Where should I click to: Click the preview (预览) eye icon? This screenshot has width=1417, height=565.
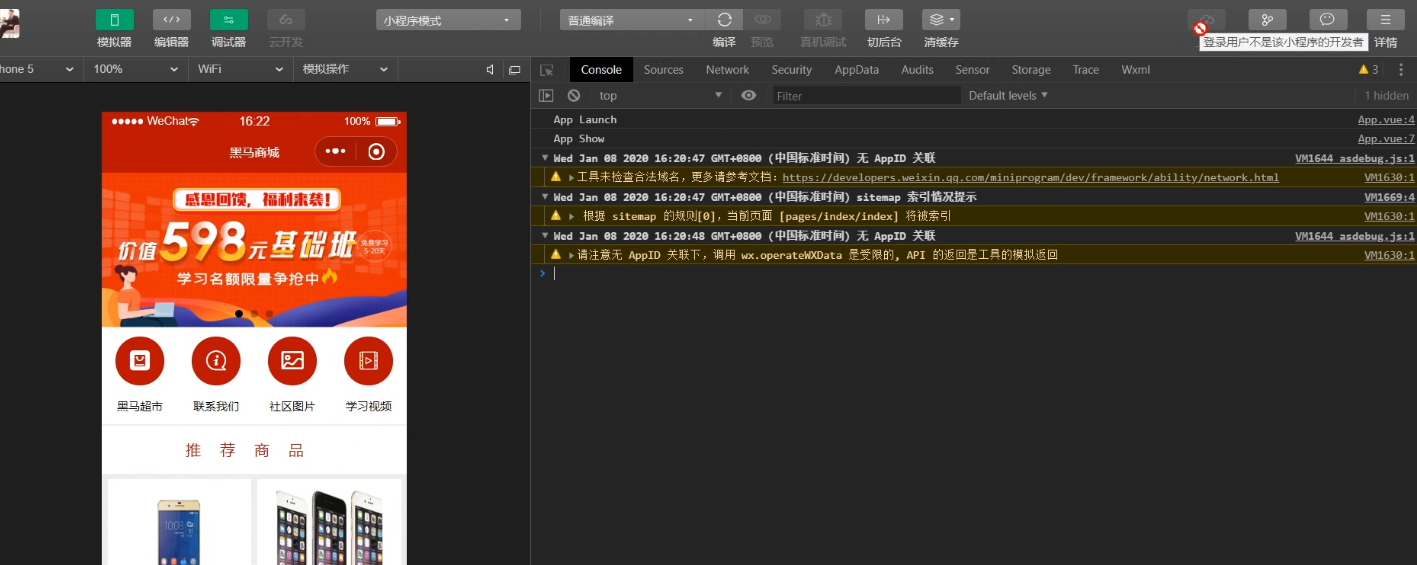pyautogui.click(x=762, y=20)
